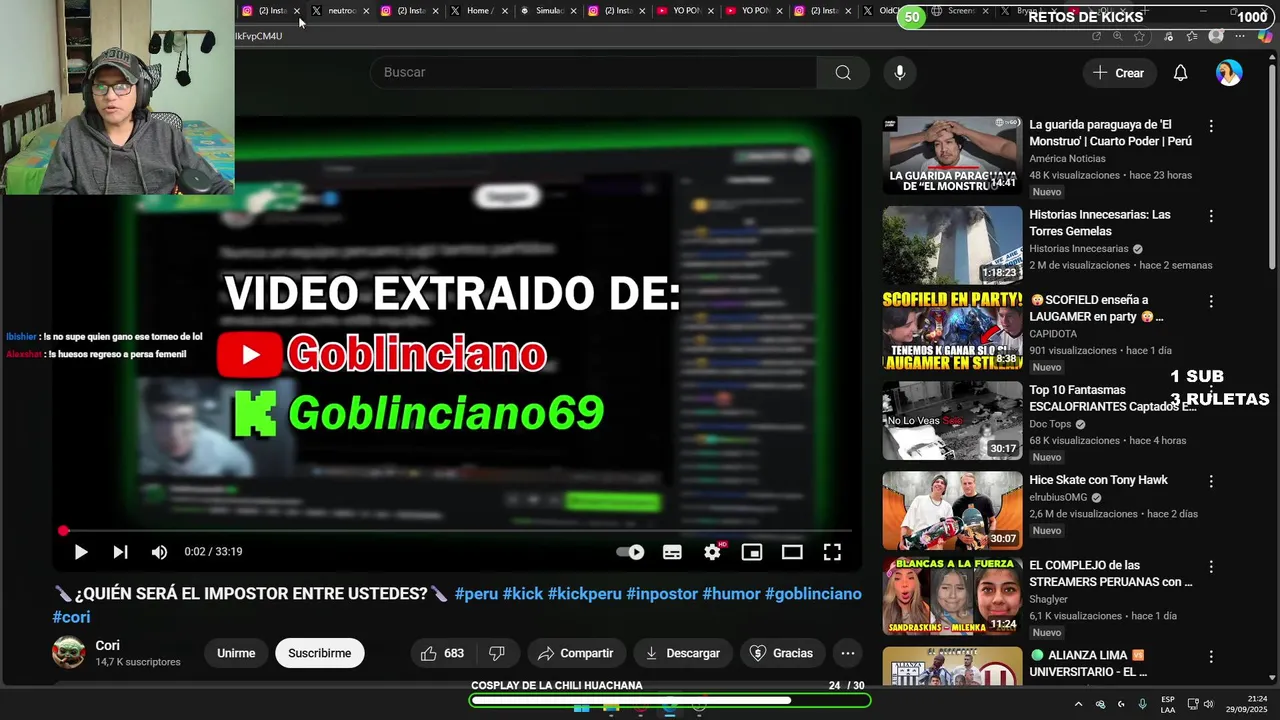
Task: Open the #peru hashtag link
Action: pos(476,594)
